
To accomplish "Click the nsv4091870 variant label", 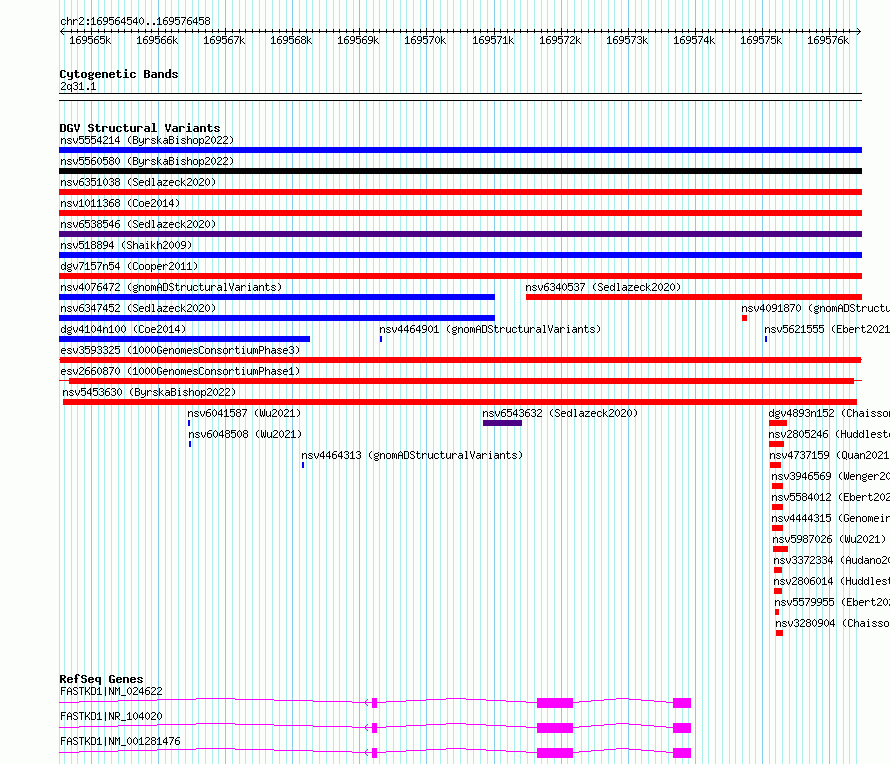I will point(815,308).
